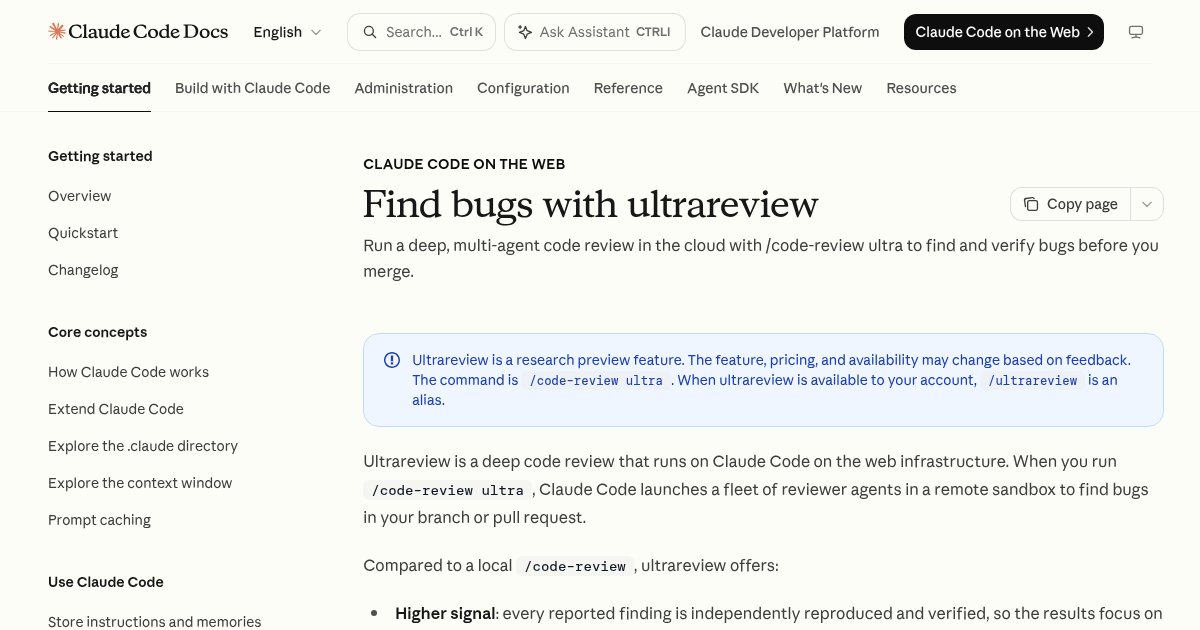Image resolution: width=1200 pixels, height=630 pixels.
Task: Click the copy icon in Copy page
Action: coord(1031,204)
